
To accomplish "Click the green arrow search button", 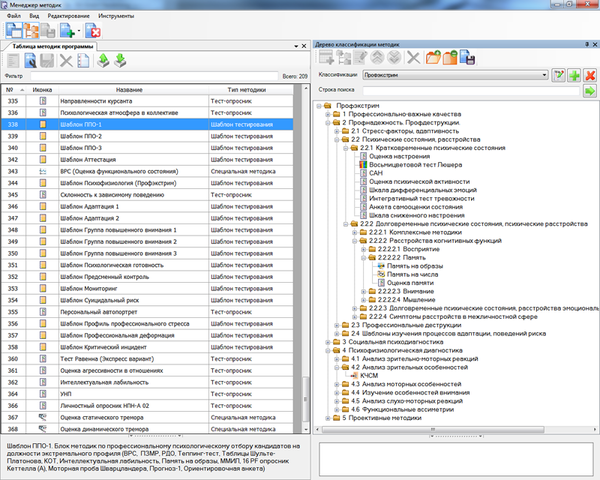I will (x=590, y=91).
